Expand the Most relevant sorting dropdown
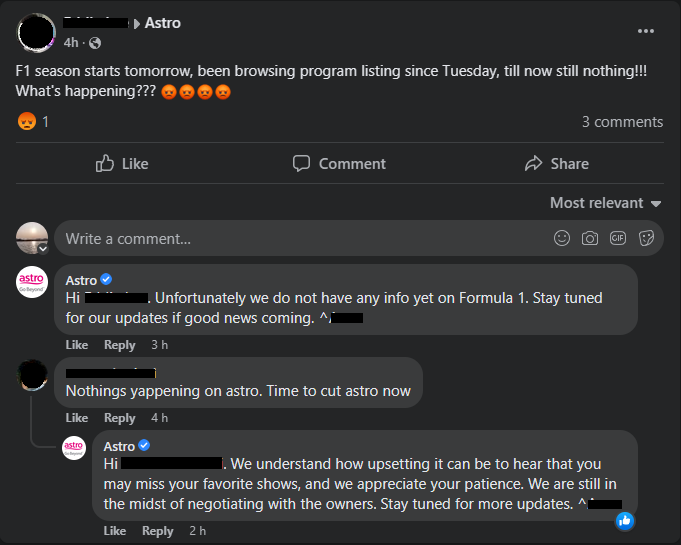Viewport: 681px width, 545px height. [x=605, y=203]
